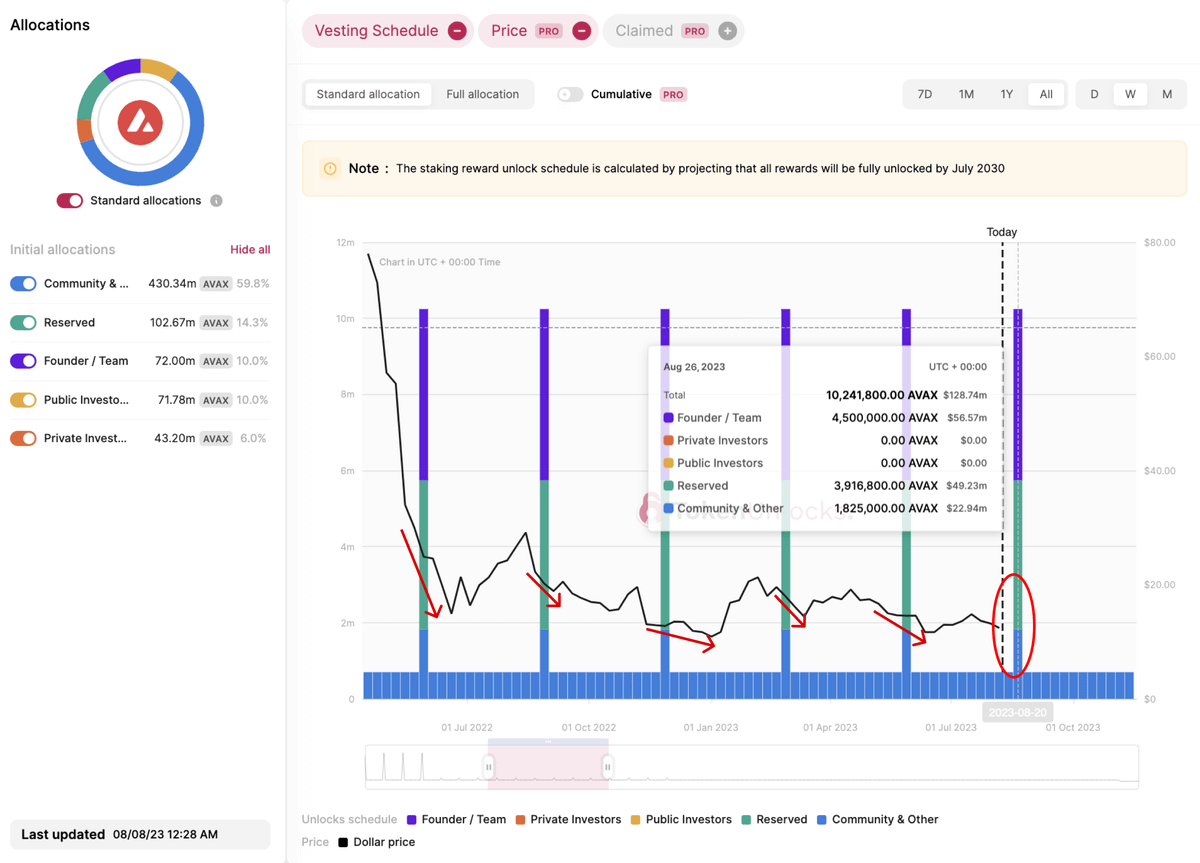Click the 71.78m Public Investors amount
The width and height of the screenshot is (1200, 863).
[176, 400]
